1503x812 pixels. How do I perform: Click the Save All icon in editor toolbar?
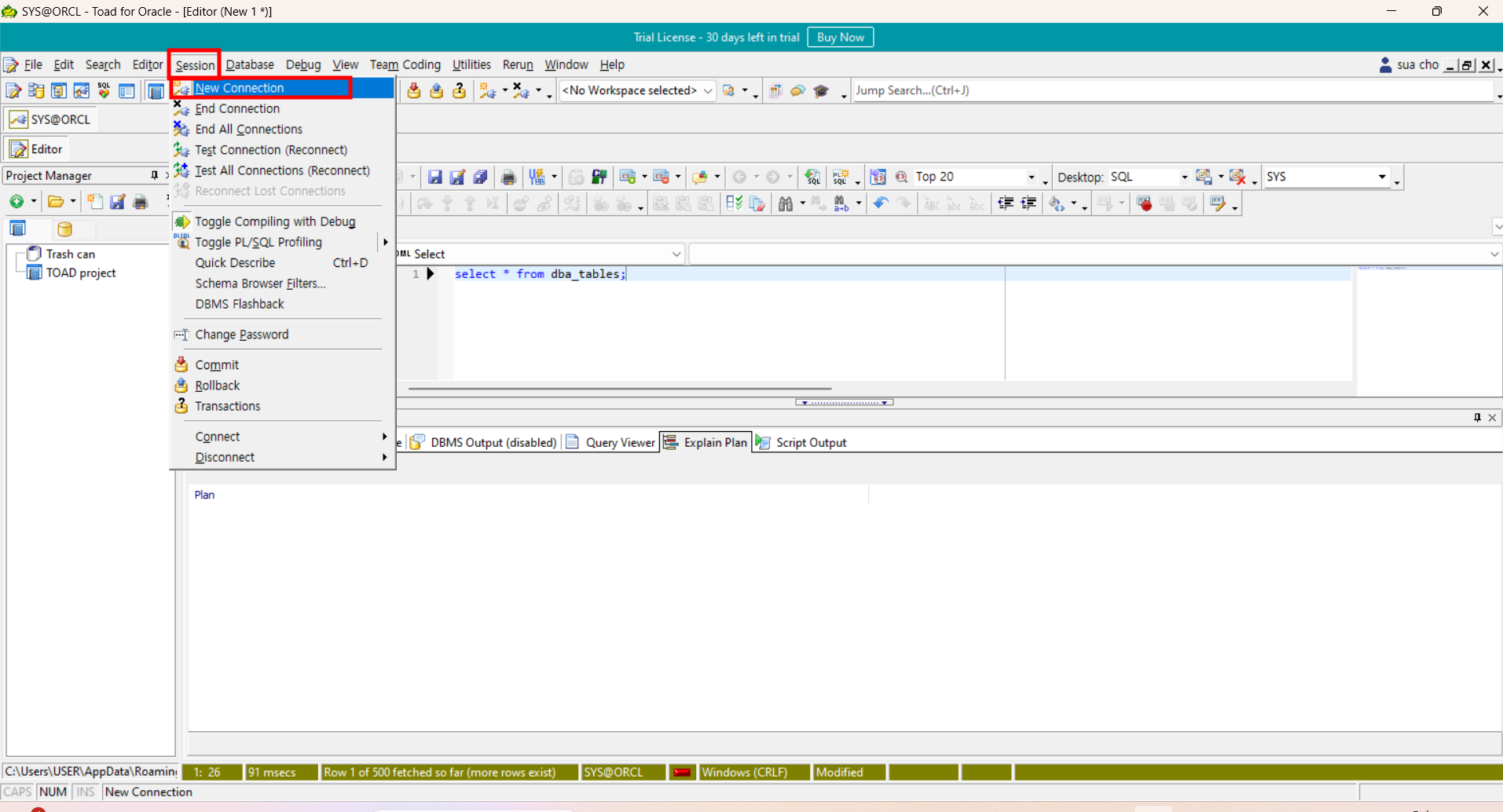click(x=480, y=177)
